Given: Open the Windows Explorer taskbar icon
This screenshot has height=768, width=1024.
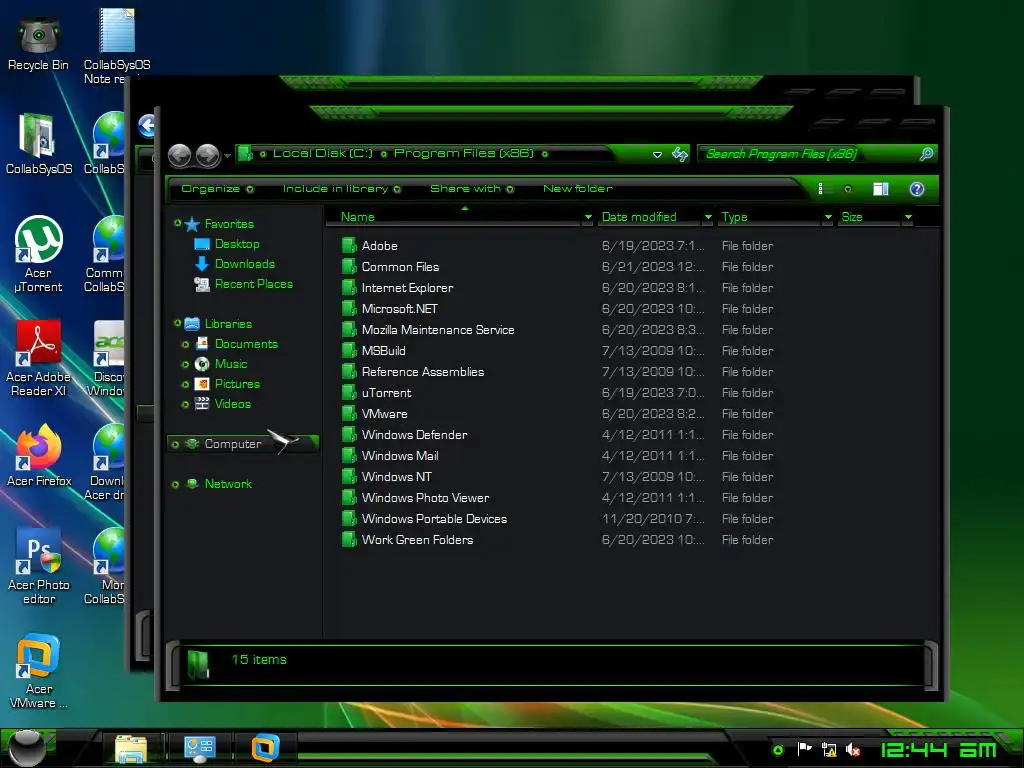Looking at the screenshot, I should point(131,748).
